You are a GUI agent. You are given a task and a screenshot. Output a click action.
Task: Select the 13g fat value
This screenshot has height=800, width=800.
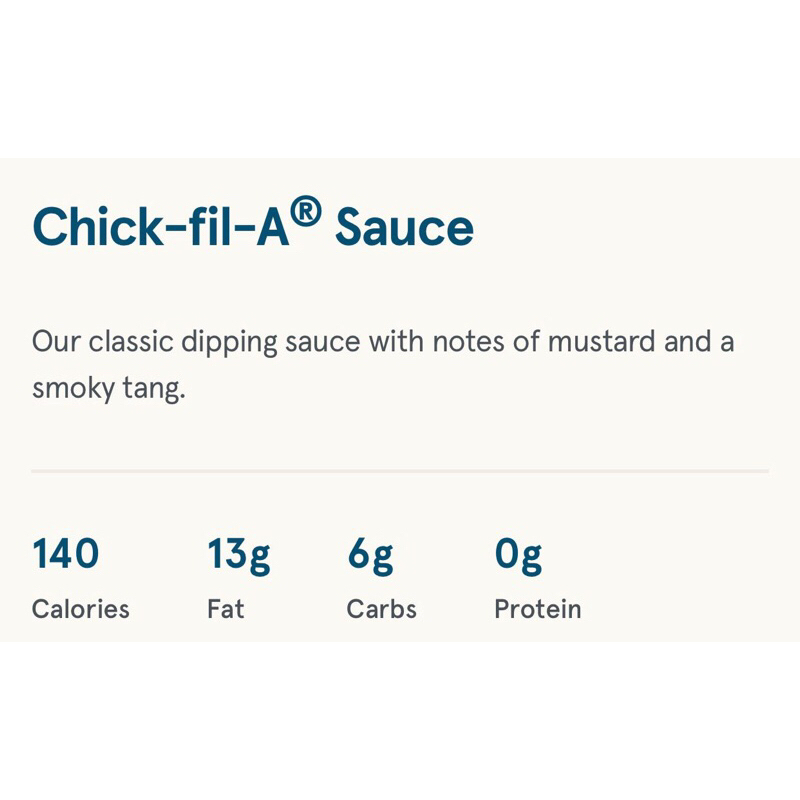pos(238,554)
